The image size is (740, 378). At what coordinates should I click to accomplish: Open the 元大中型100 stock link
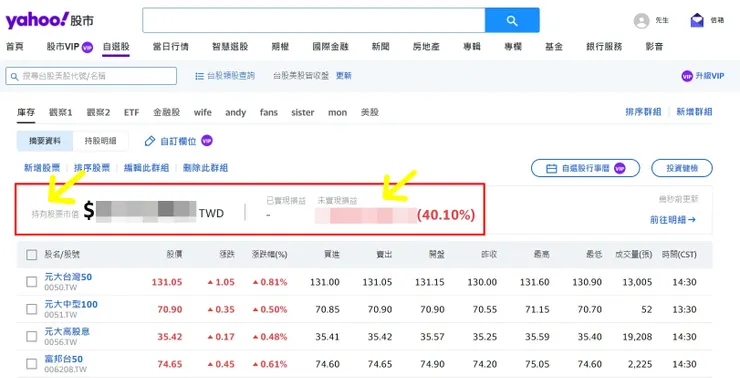pyautogui.click(x=71, y=304)
